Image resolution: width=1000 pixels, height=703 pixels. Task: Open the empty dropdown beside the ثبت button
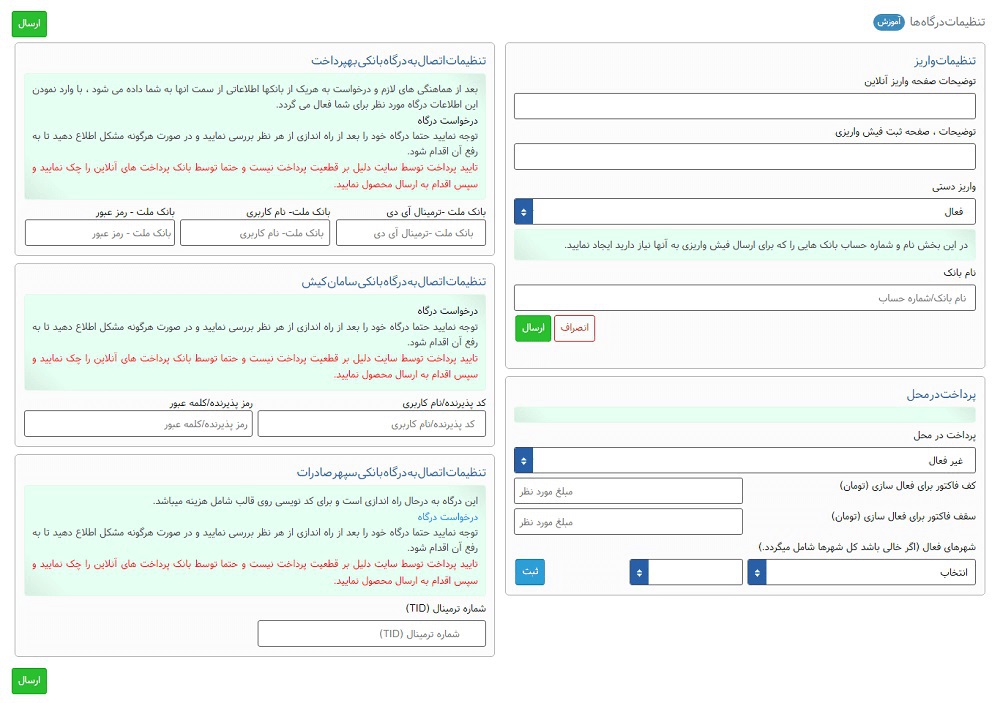686,572
